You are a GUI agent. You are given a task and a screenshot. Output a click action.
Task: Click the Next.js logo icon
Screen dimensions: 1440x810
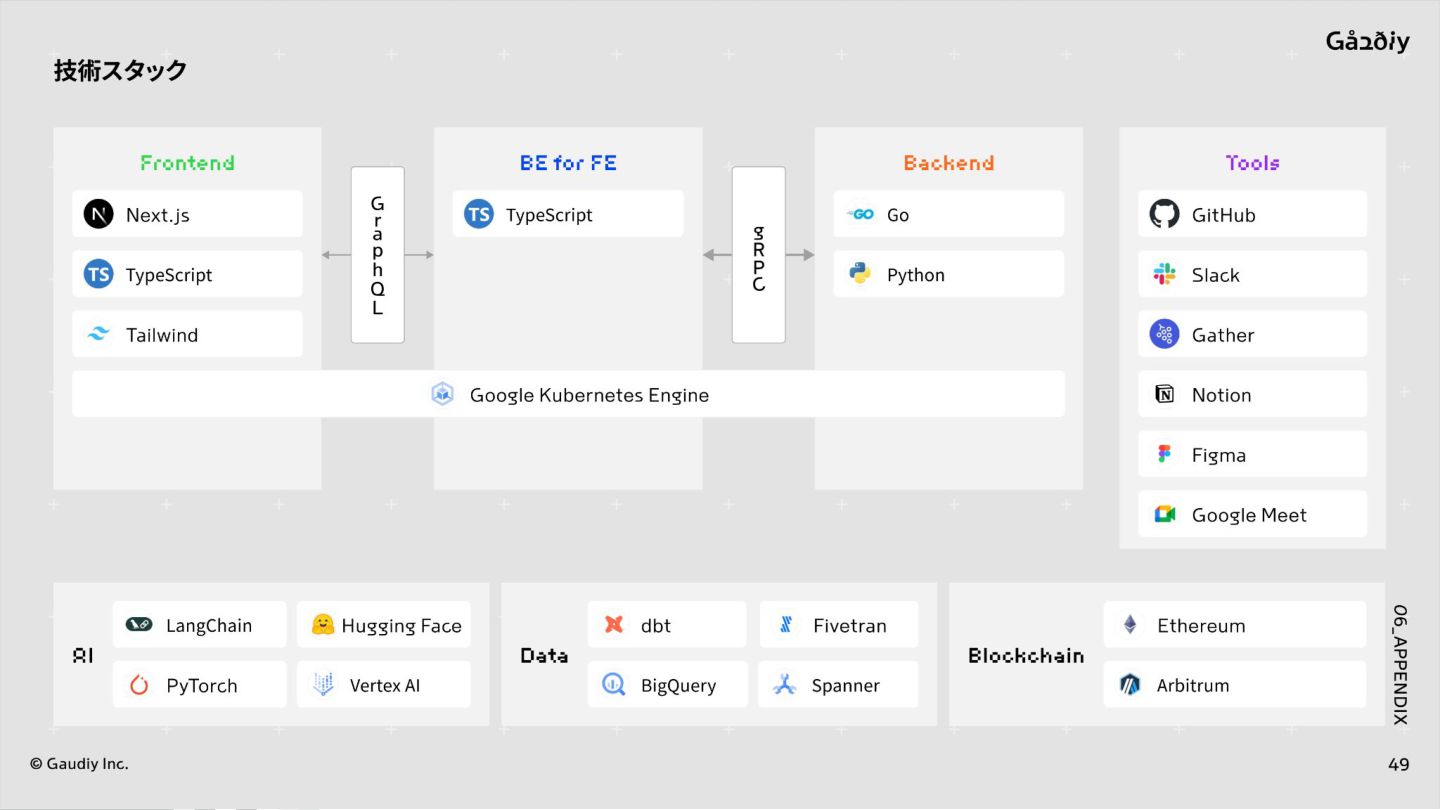98,214
